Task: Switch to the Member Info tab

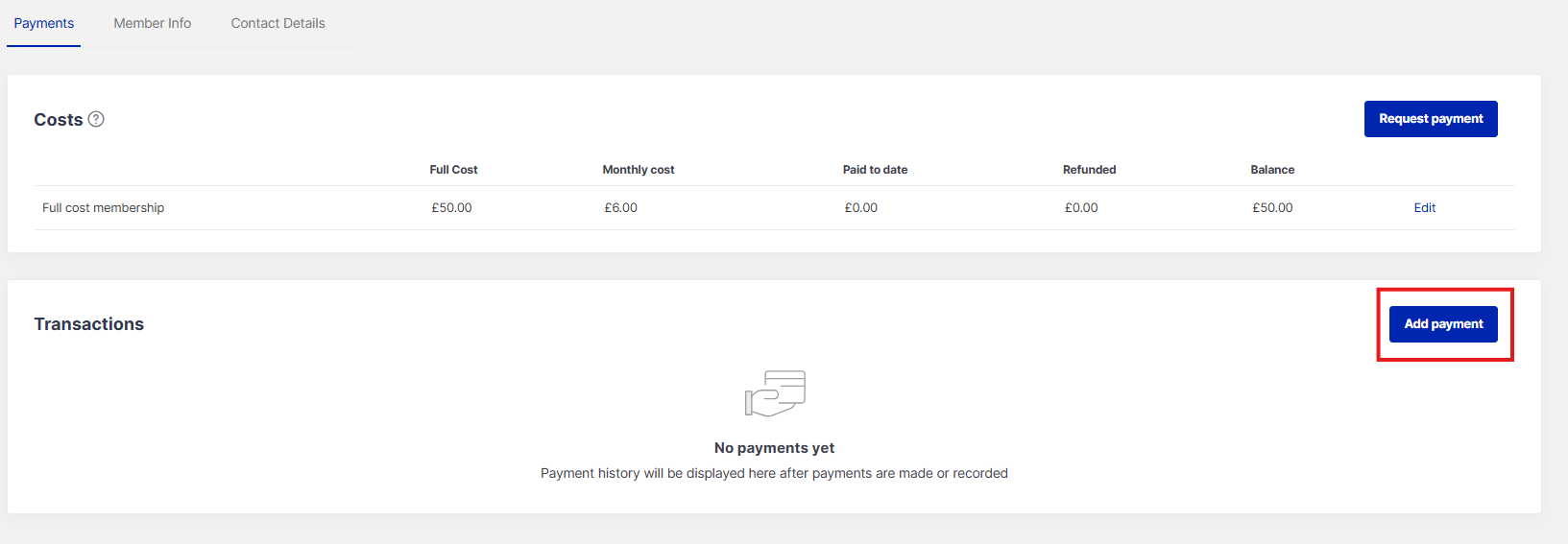Action: [x=153, y=23]
